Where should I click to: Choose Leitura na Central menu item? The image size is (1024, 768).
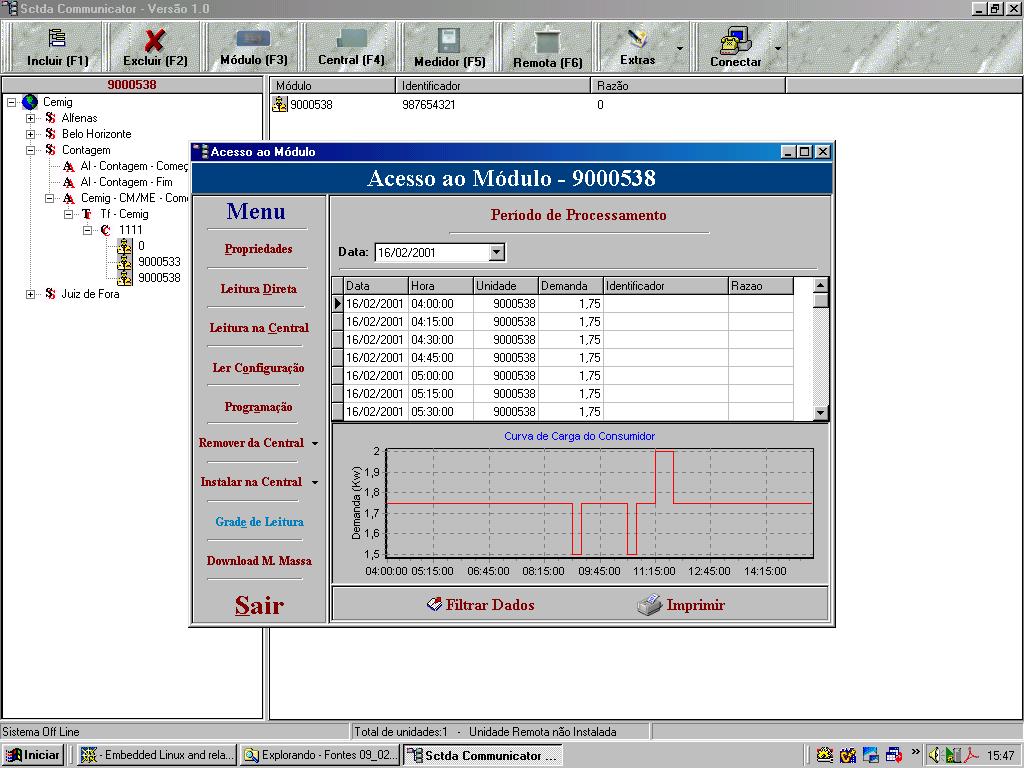tap(259, 328)
